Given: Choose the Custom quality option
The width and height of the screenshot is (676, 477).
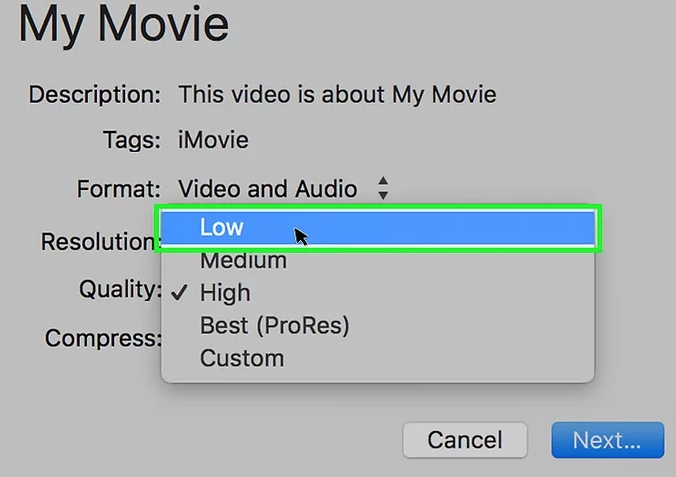Looking at the screenshot, I should click(241, 357).
